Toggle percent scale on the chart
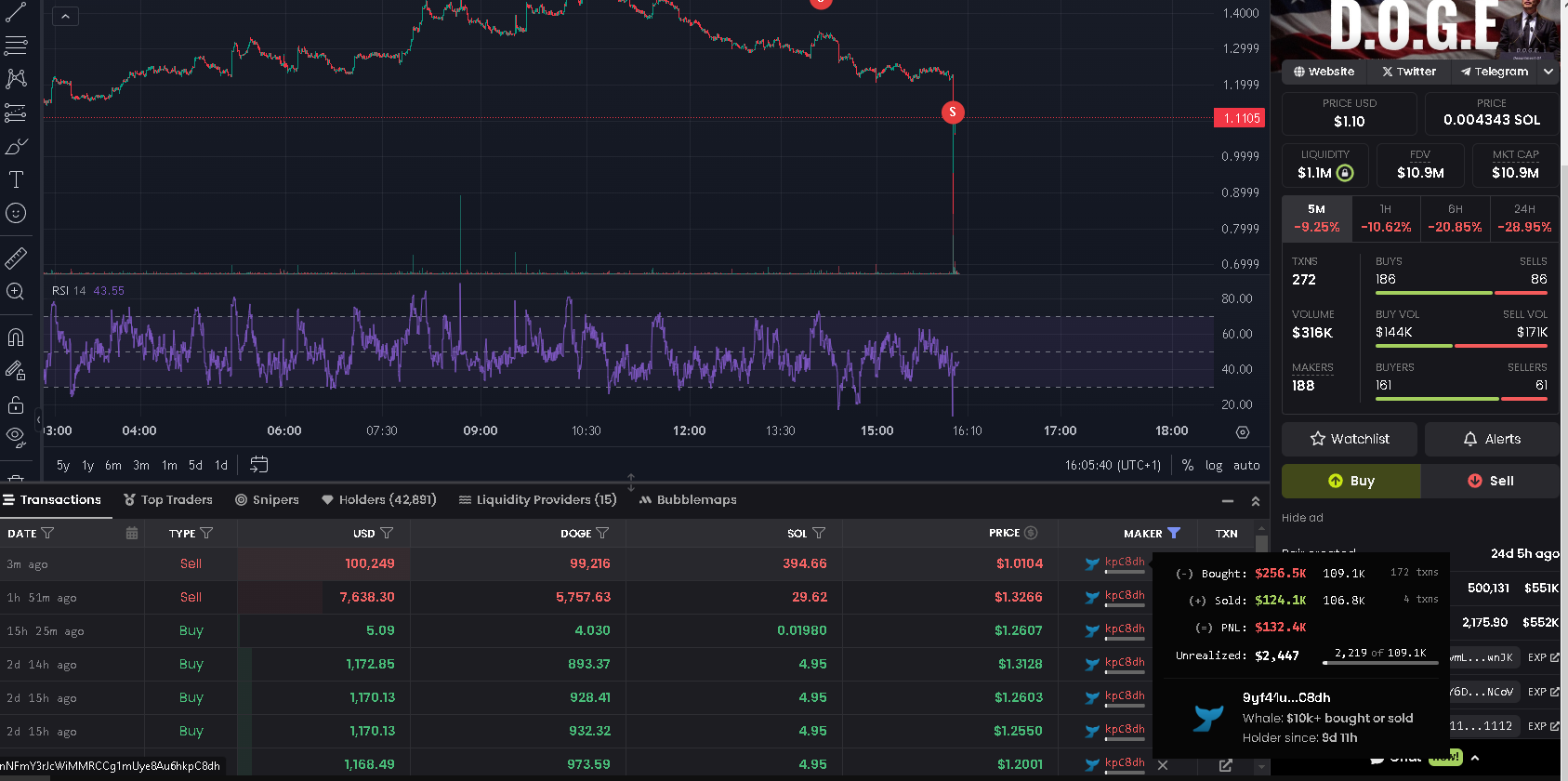The height and width of the screenshot is (781, 1568). tap(1188, 465)
